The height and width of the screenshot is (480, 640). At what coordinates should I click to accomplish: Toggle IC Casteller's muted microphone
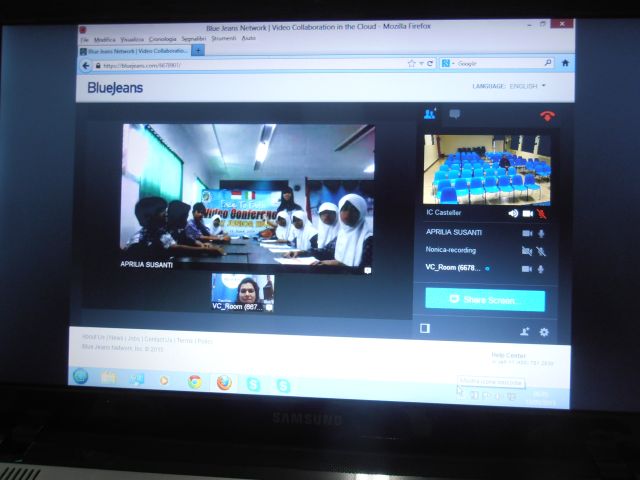pos(542,214)
